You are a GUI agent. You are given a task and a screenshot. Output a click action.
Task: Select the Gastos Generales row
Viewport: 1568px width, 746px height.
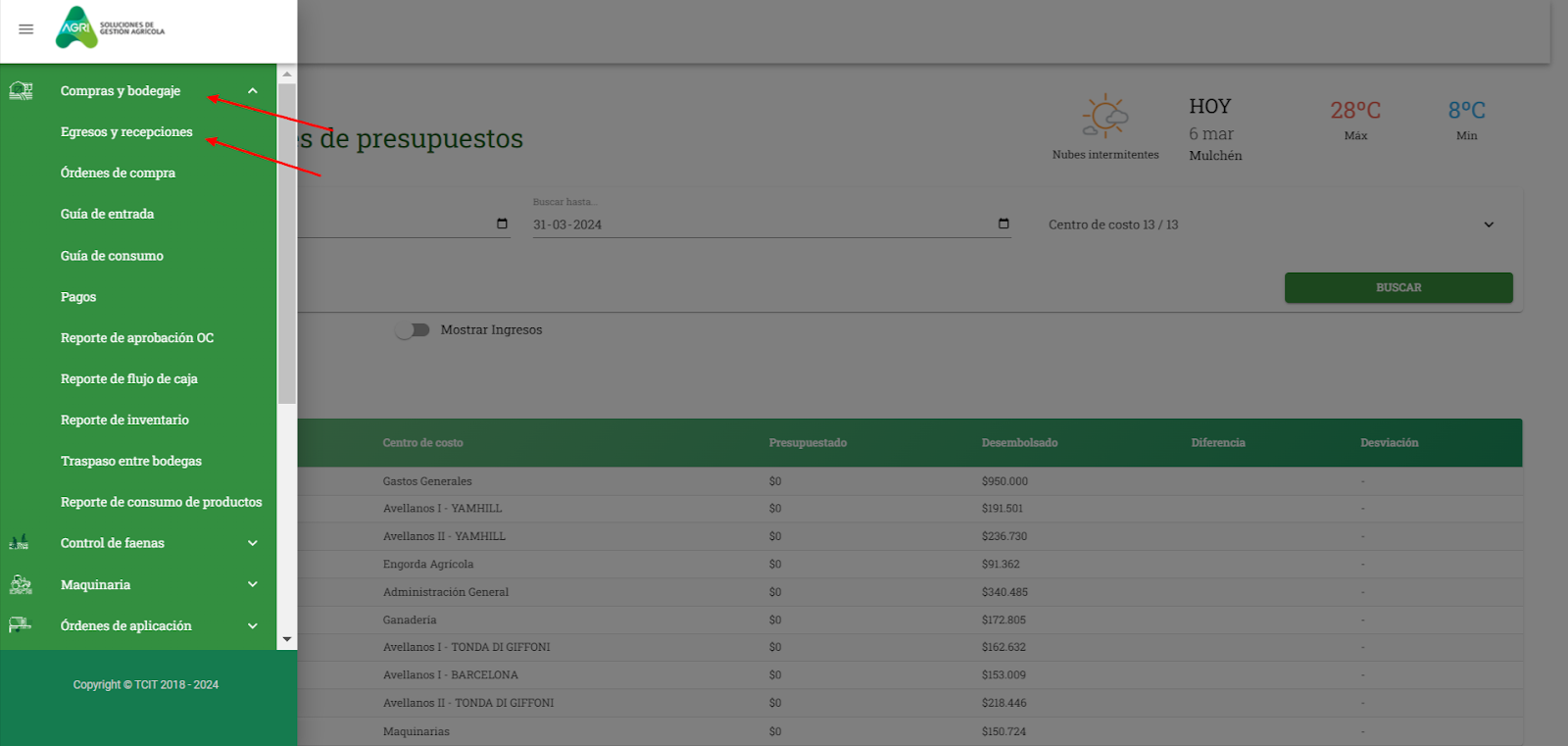(x=909, y=481)
